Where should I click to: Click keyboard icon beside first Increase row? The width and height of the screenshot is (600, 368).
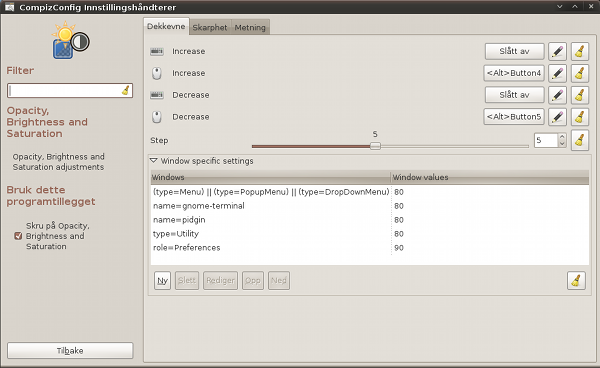point(157,51)
